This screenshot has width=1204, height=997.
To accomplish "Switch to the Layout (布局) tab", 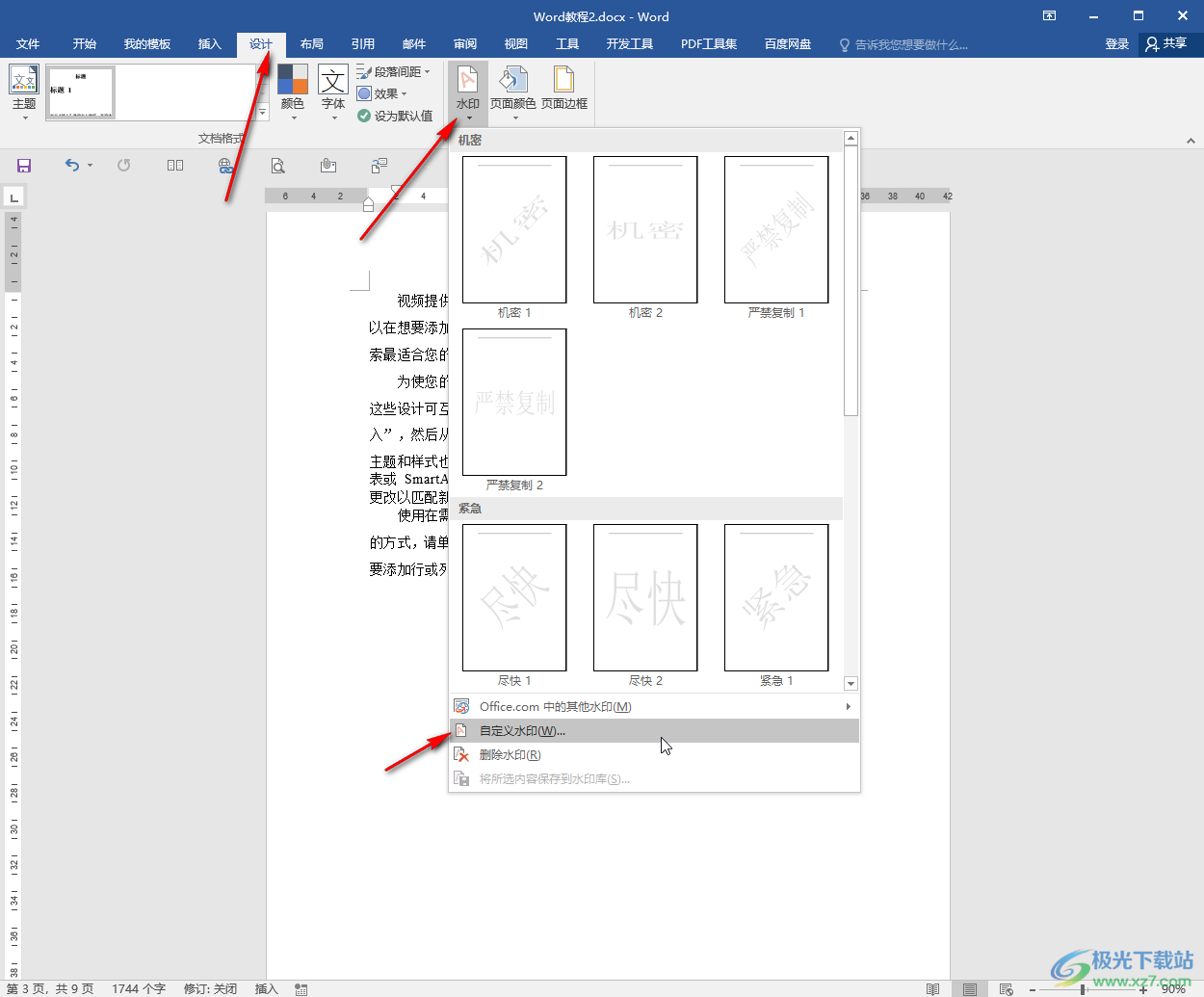I will point(312,44).
